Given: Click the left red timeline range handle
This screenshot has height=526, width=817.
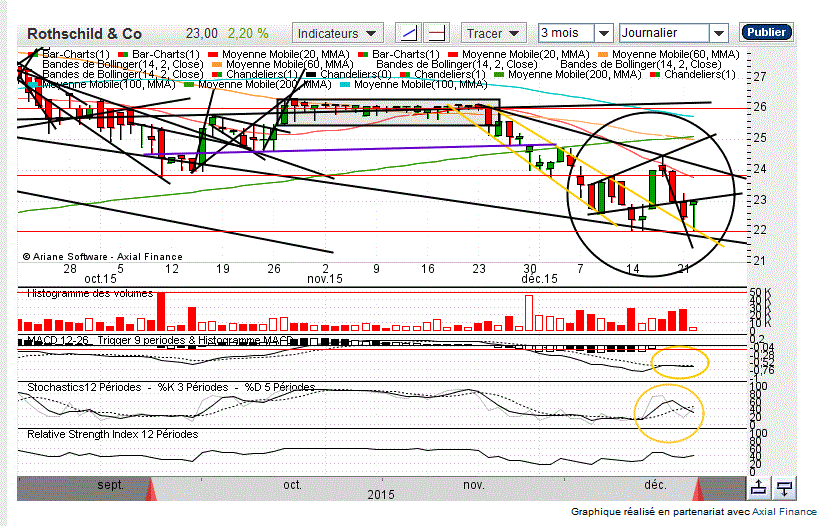Looking at the screenshot, I should tap(152, 489).
